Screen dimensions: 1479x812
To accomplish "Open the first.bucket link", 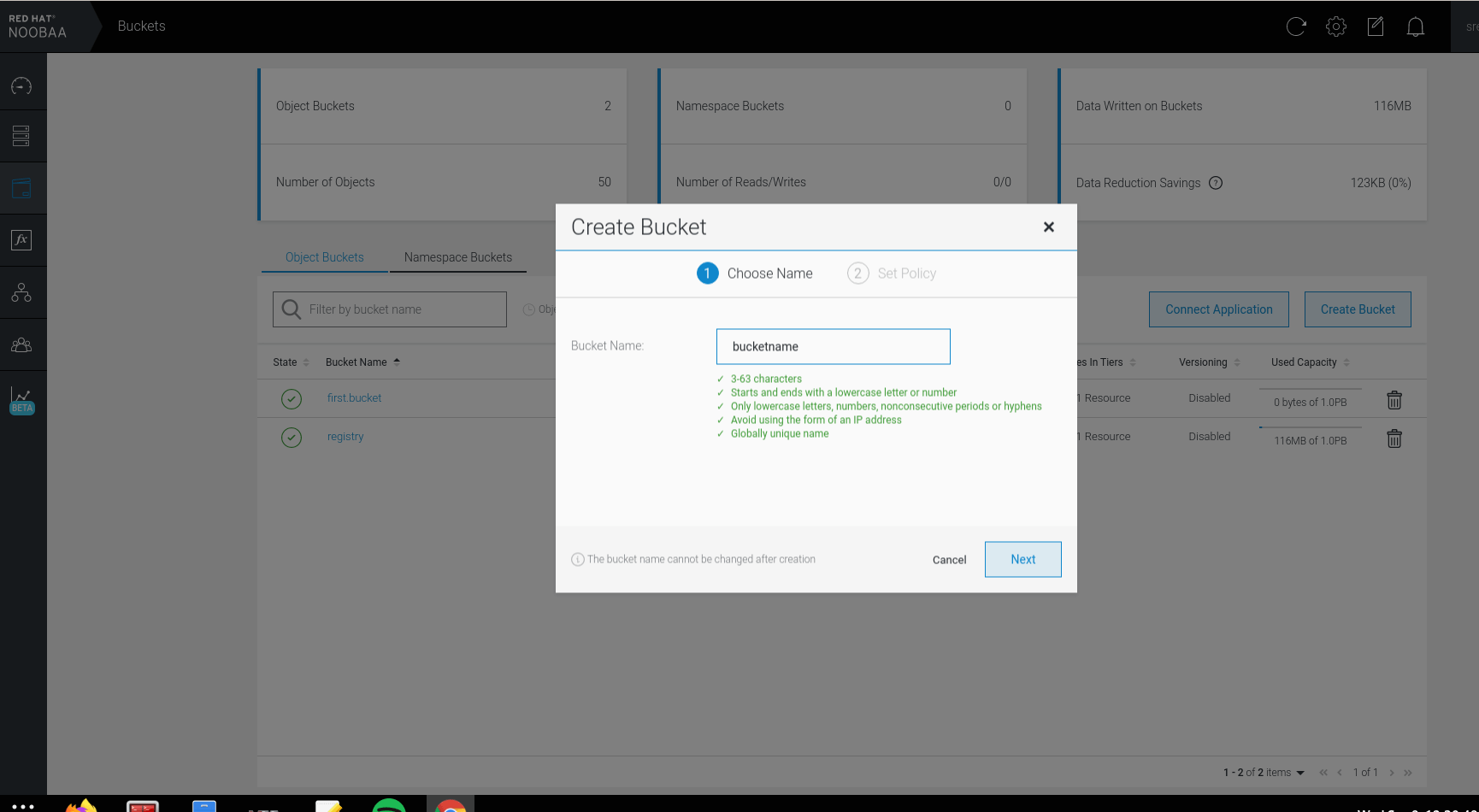I will [354, 398].
